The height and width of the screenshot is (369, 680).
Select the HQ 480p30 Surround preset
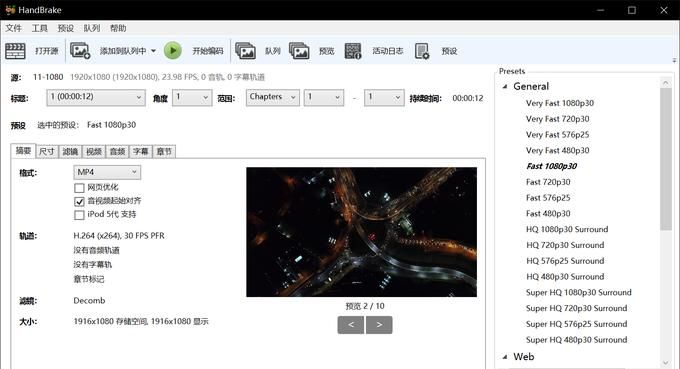565,277
